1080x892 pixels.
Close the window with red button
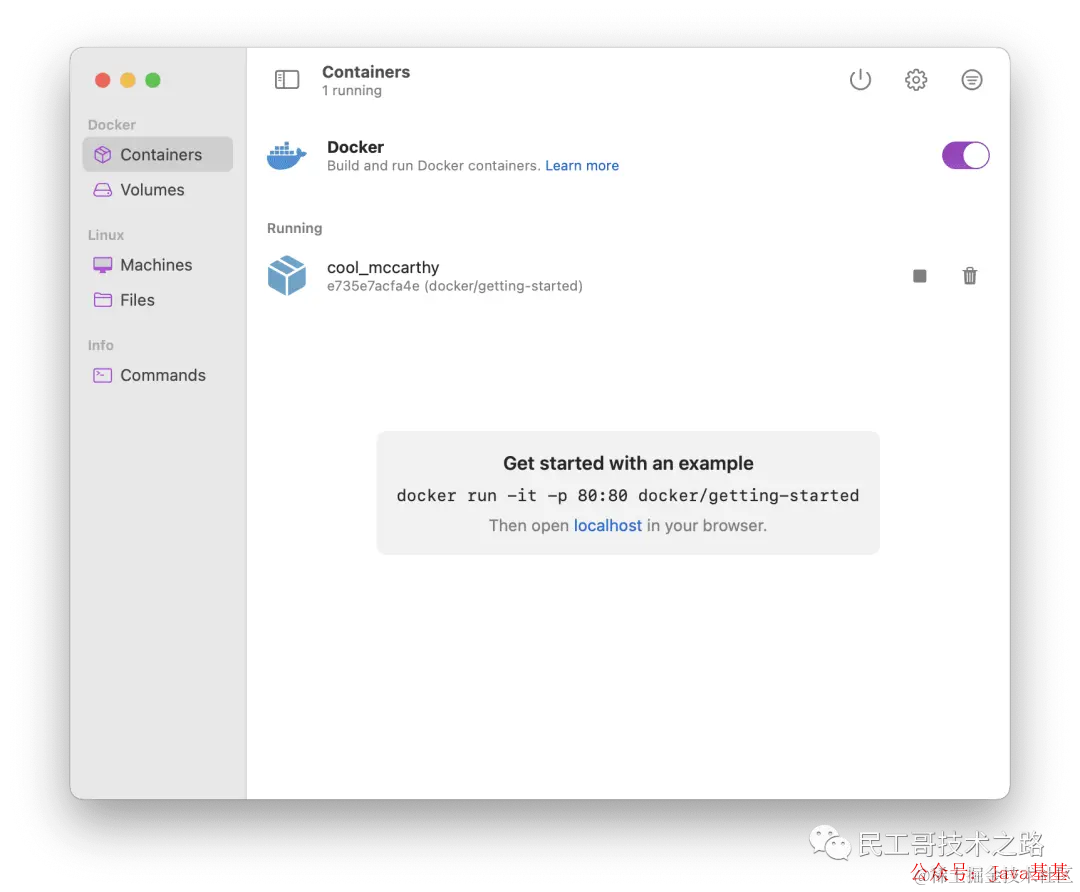(103, 80)
